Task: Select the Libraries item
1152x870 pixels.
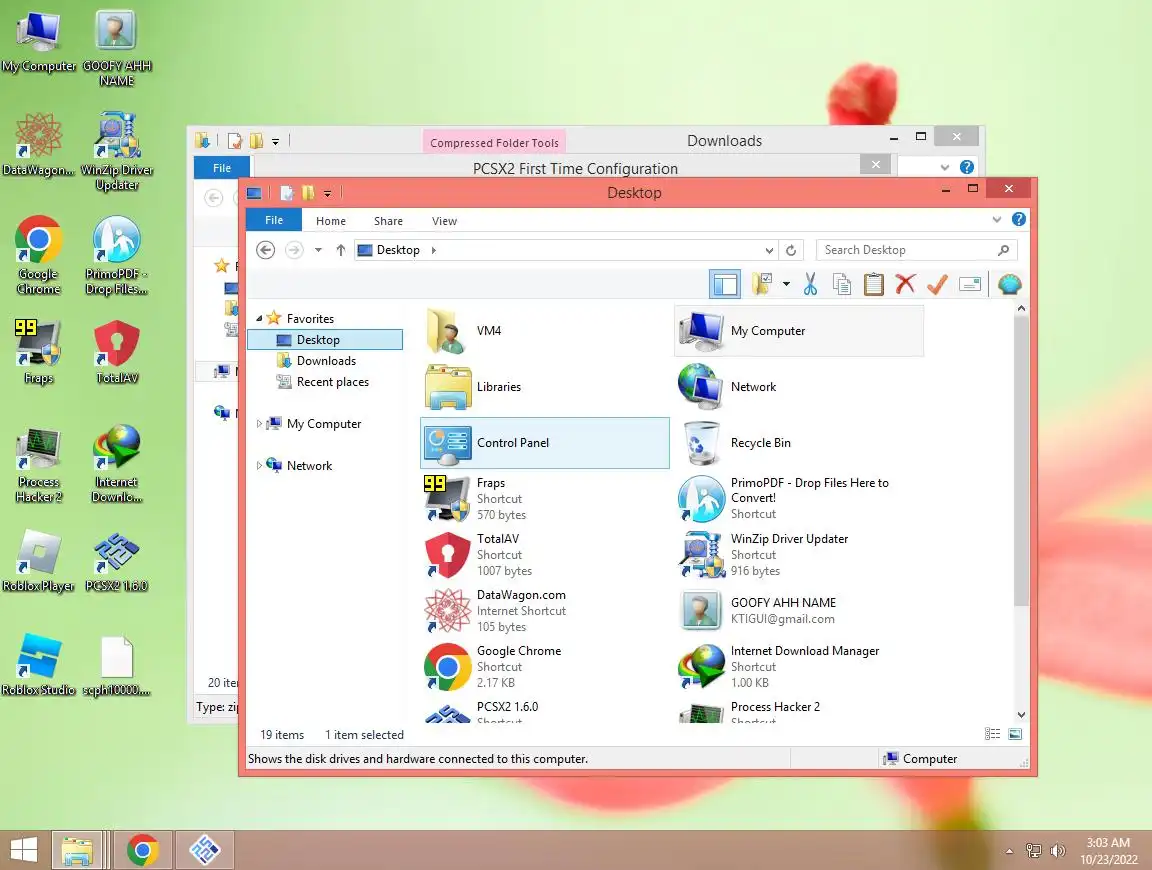Action: [x=544, y=387]
